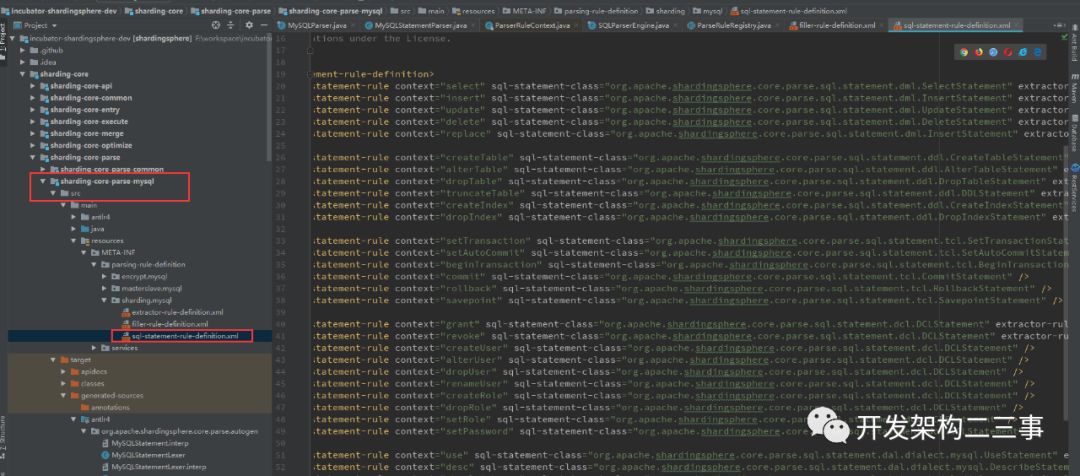Click the locate/scroll-from-source target icon

(216, 25)
